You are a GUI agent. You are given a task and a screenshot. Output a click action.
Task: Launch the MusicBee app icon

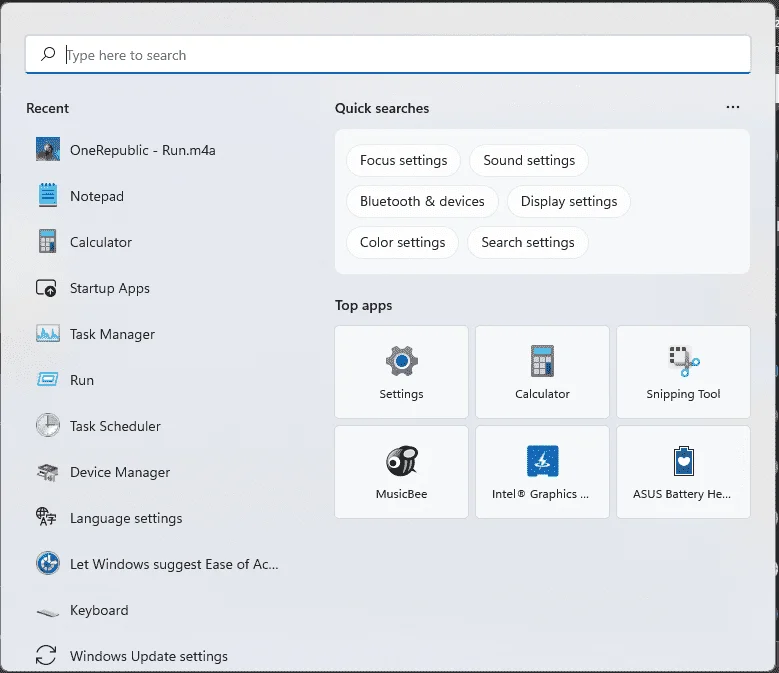pyautogui.click(x=401, y=460)
